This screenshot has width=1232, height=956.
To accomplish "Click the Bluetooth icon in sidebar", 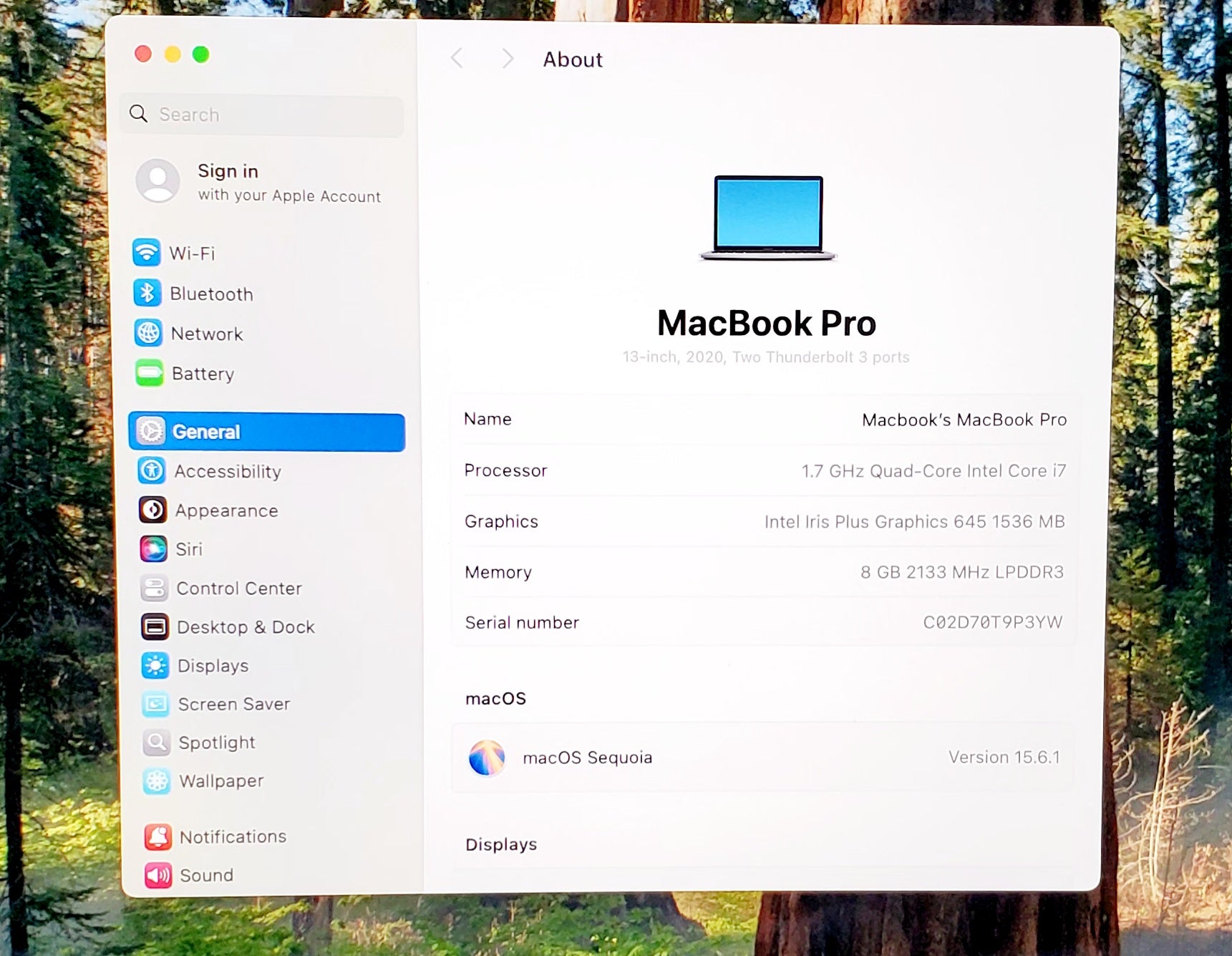I will 147,293.
